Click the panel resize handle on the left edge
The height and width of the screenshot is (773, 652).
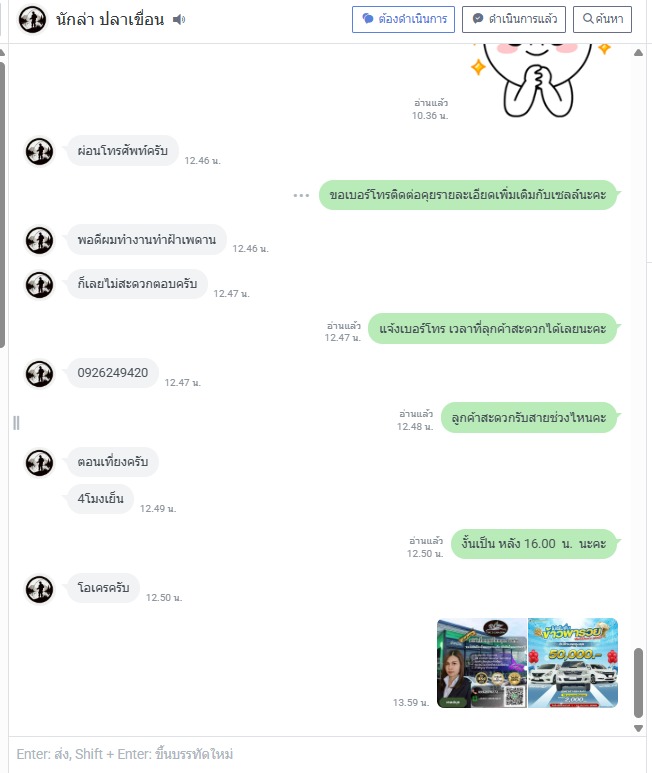click(x=16, y=423)
